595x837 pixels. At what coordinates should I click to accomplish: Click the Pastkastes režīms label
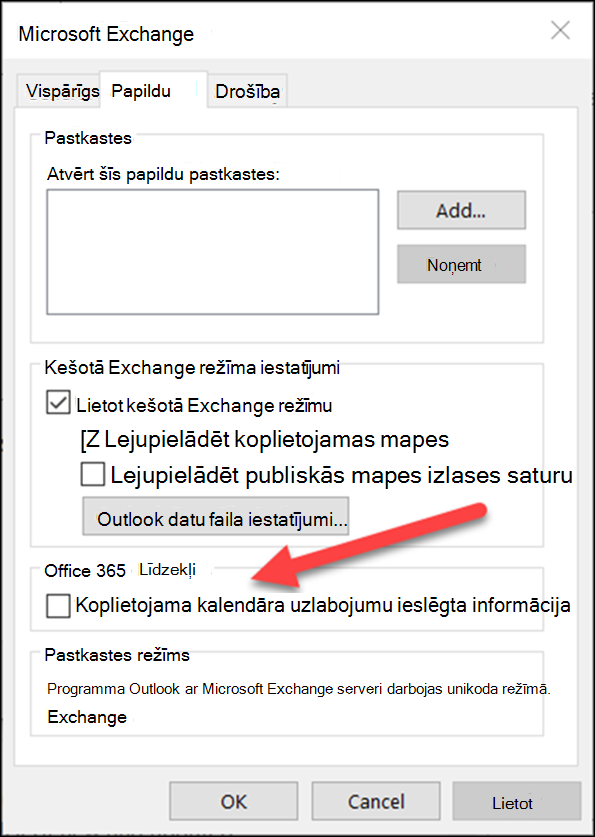[117, 655]
